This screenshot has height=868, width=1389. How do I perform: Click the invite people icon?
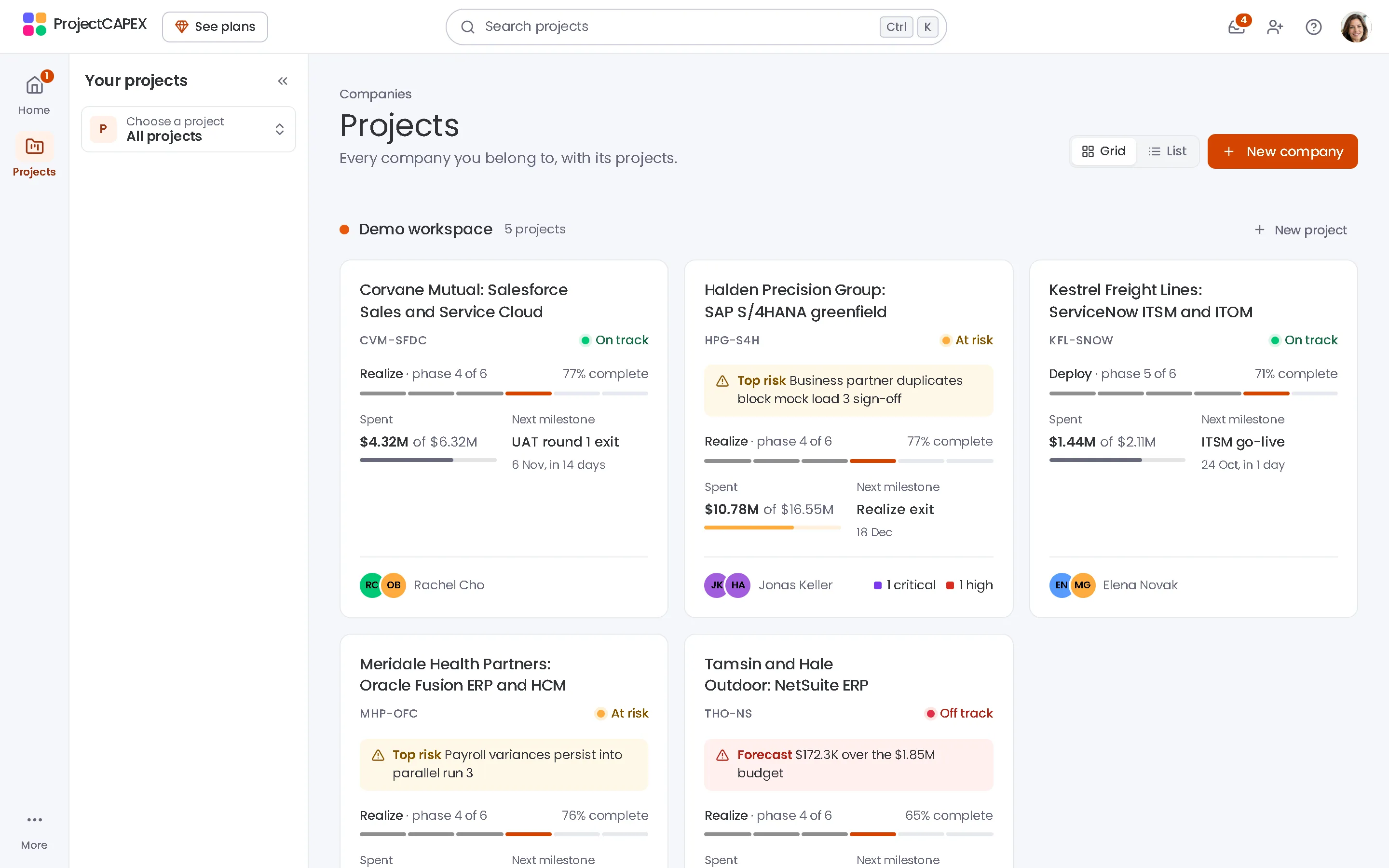point(1275,27)
